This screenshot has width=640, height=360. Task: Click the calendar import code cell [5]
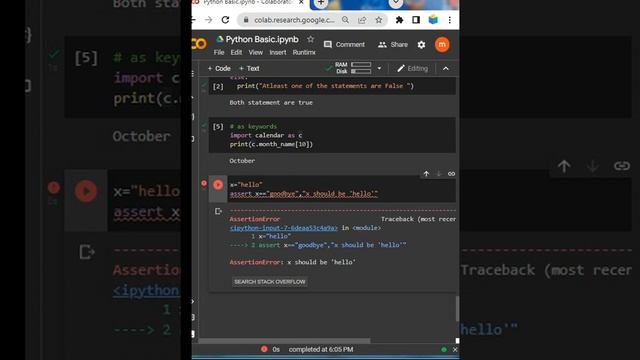coord(332,135)
